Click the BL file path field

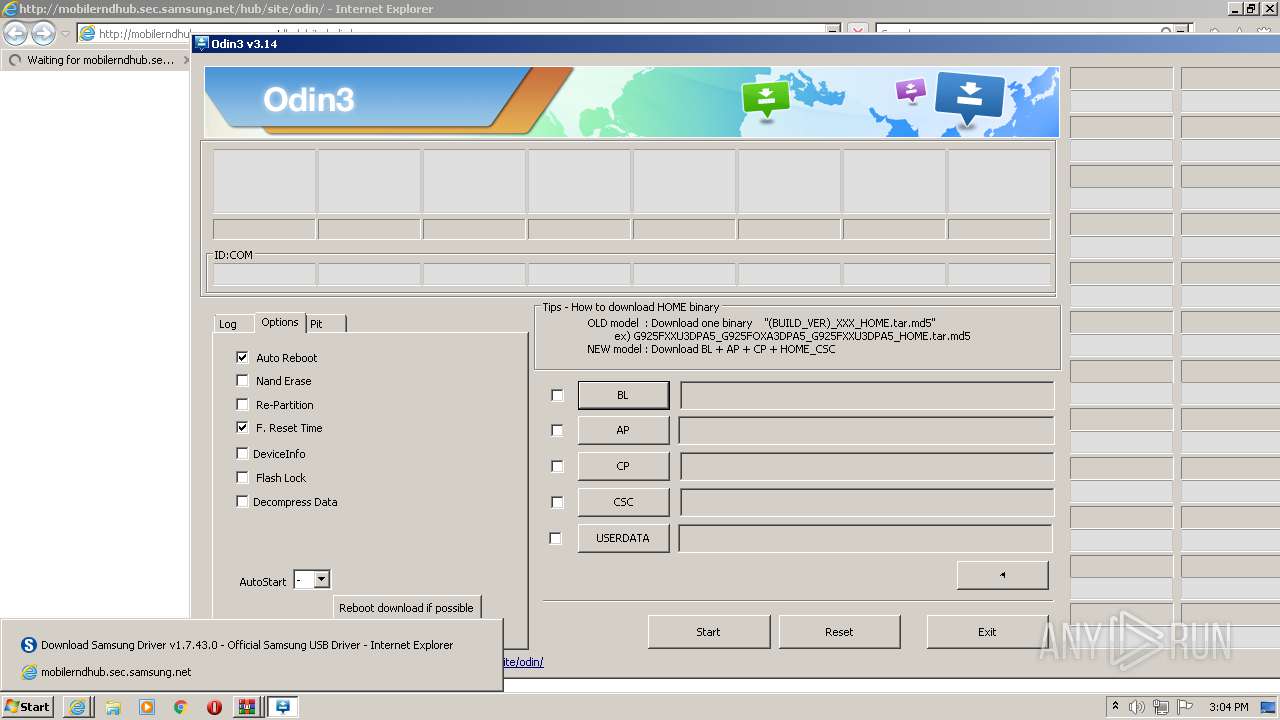[867, 395]
